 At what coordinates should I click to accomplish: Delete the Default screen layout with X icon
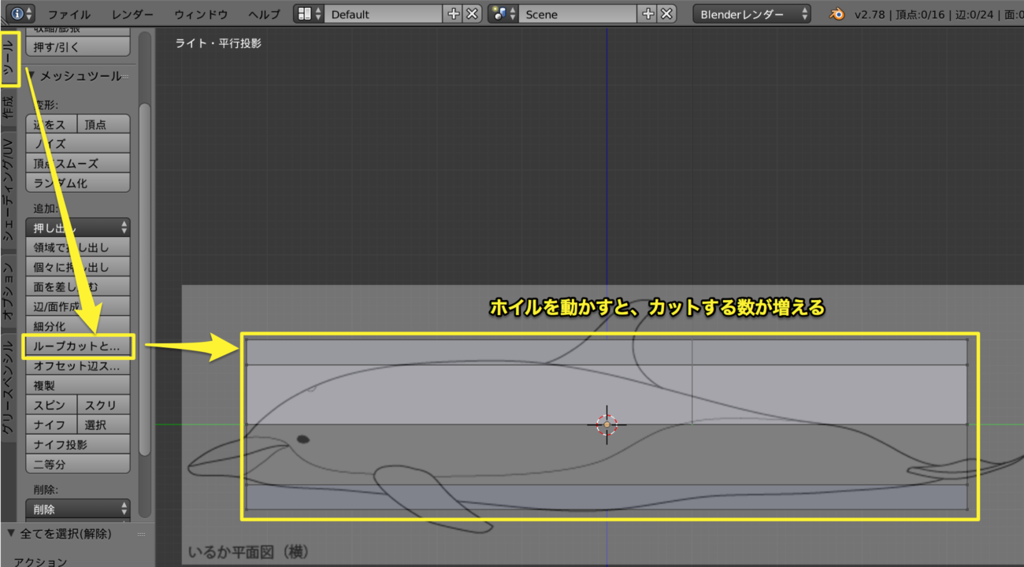pos(472,14)
